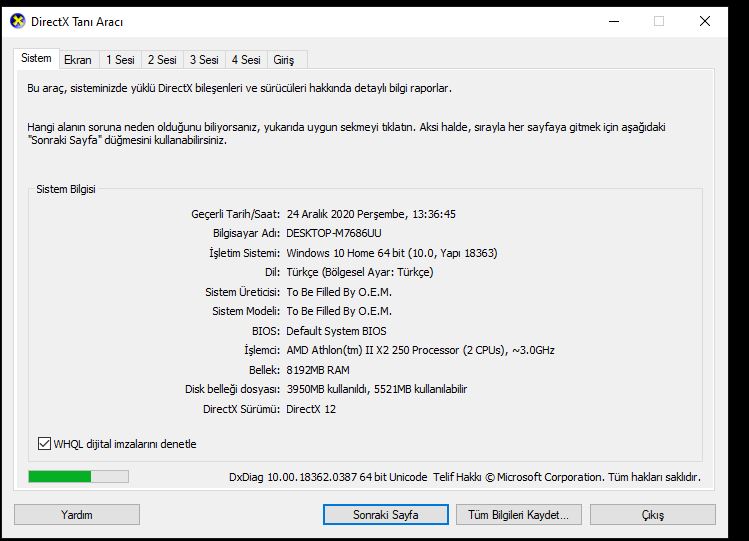Click the BIOS label
The width and height of the screenshot is (749, 541).
(266, 331)
